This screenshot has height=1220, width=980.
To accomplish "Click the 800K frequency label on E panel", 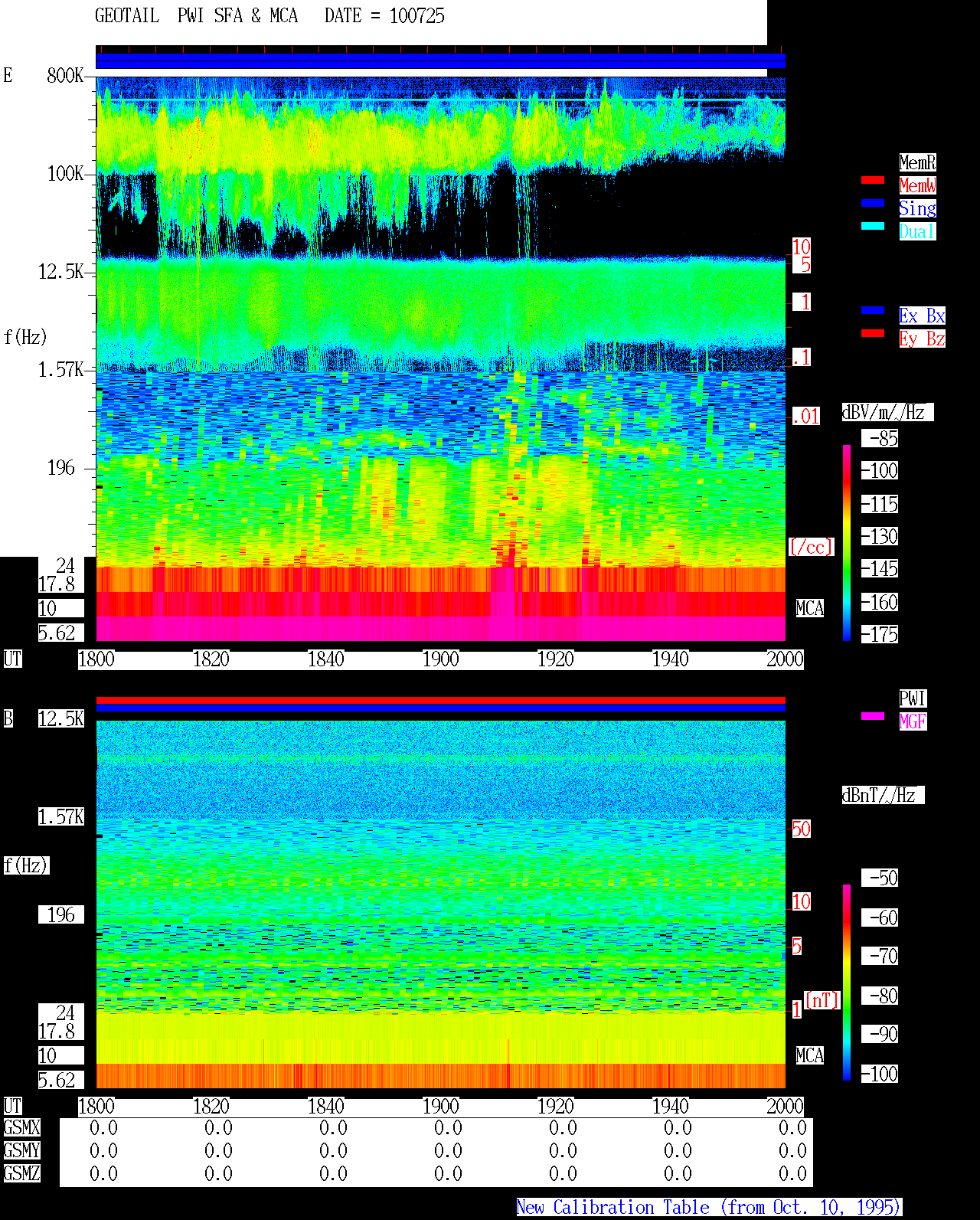I will [x=65, y=75].
